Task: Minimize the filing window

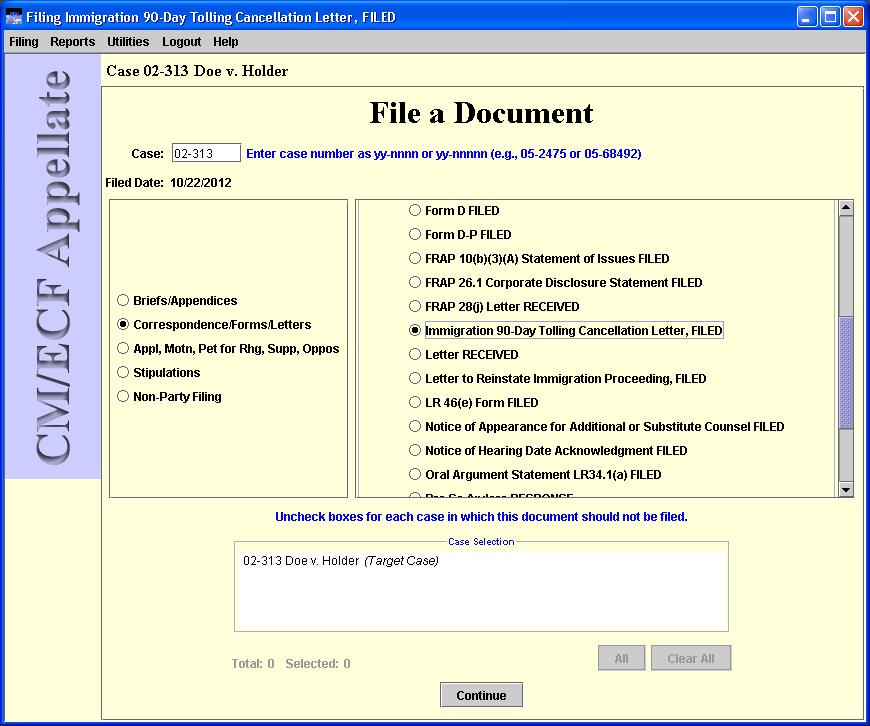Action: (x=807, y=17)
